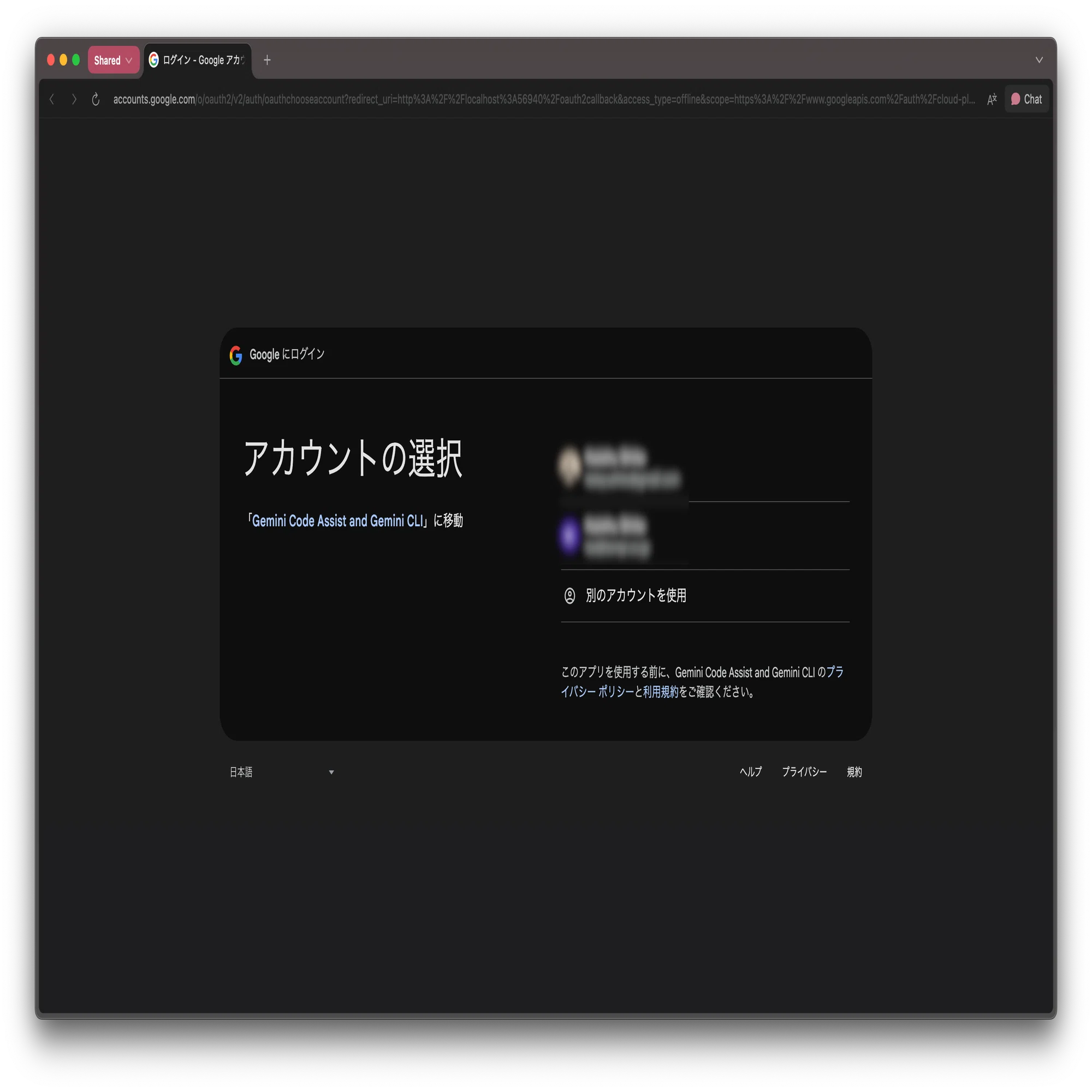This screenshot has width=1092, height=1092.
Task: Click the red close window button
Action: 51,60
